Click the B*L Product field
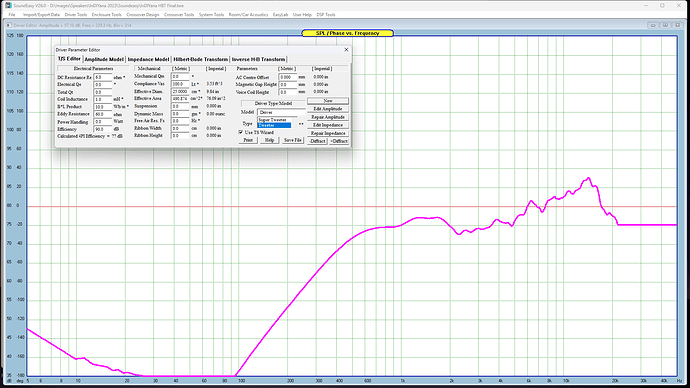 coord(103,107)
